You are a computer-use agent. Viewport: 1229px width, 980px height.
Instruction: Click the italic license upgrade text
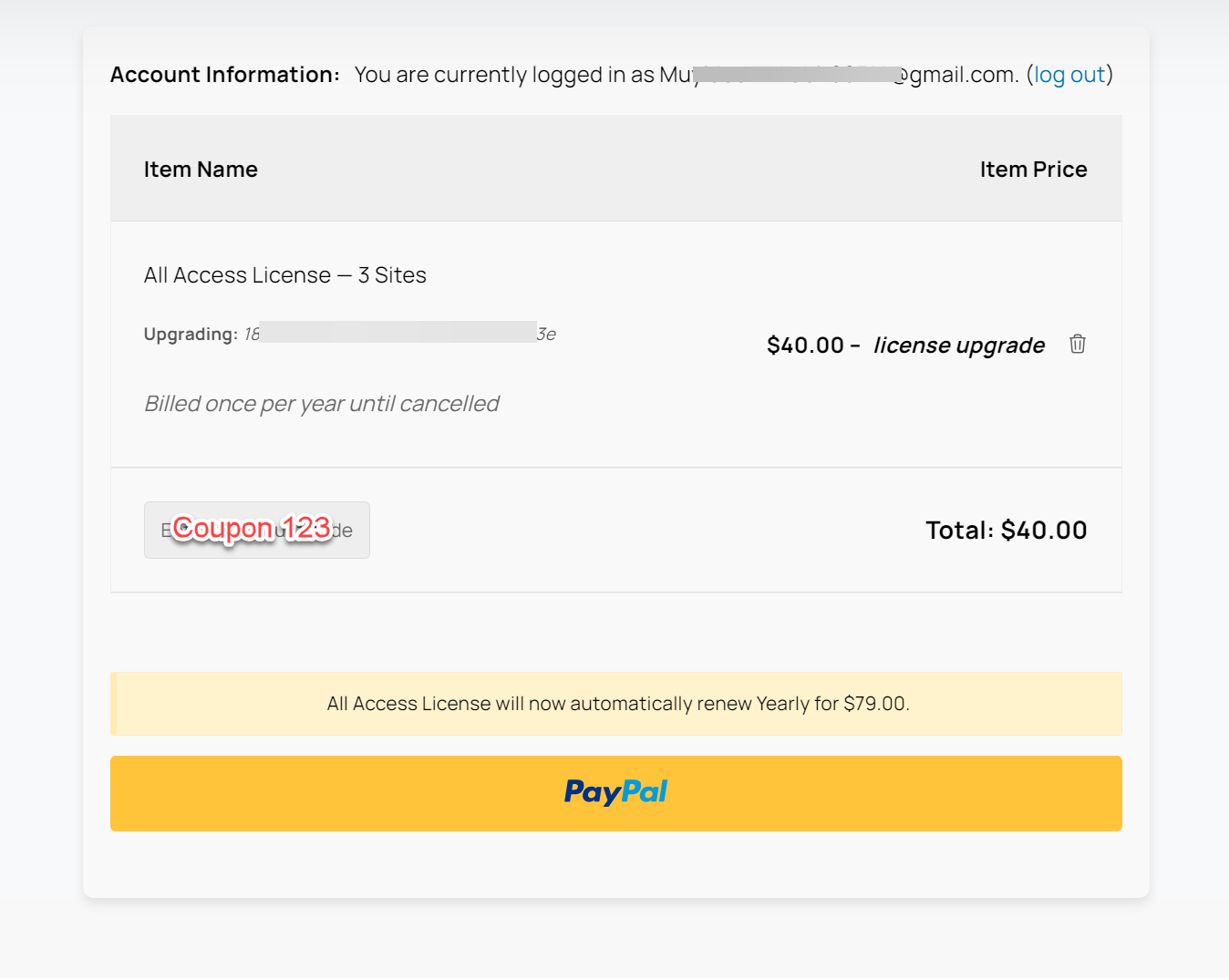point(958,346)
